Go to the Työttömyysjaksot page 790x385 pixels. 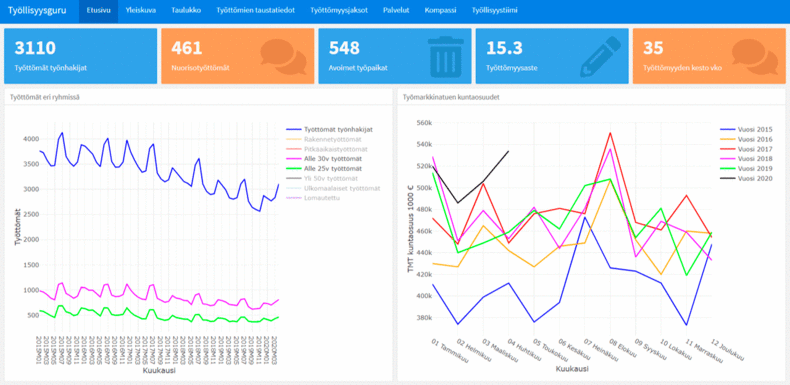(x=339, y=10)
